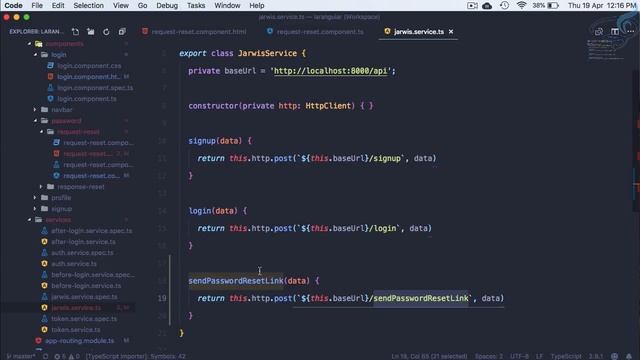Open auth.service.ts file
Screen dimensions: 640x360
74,264
